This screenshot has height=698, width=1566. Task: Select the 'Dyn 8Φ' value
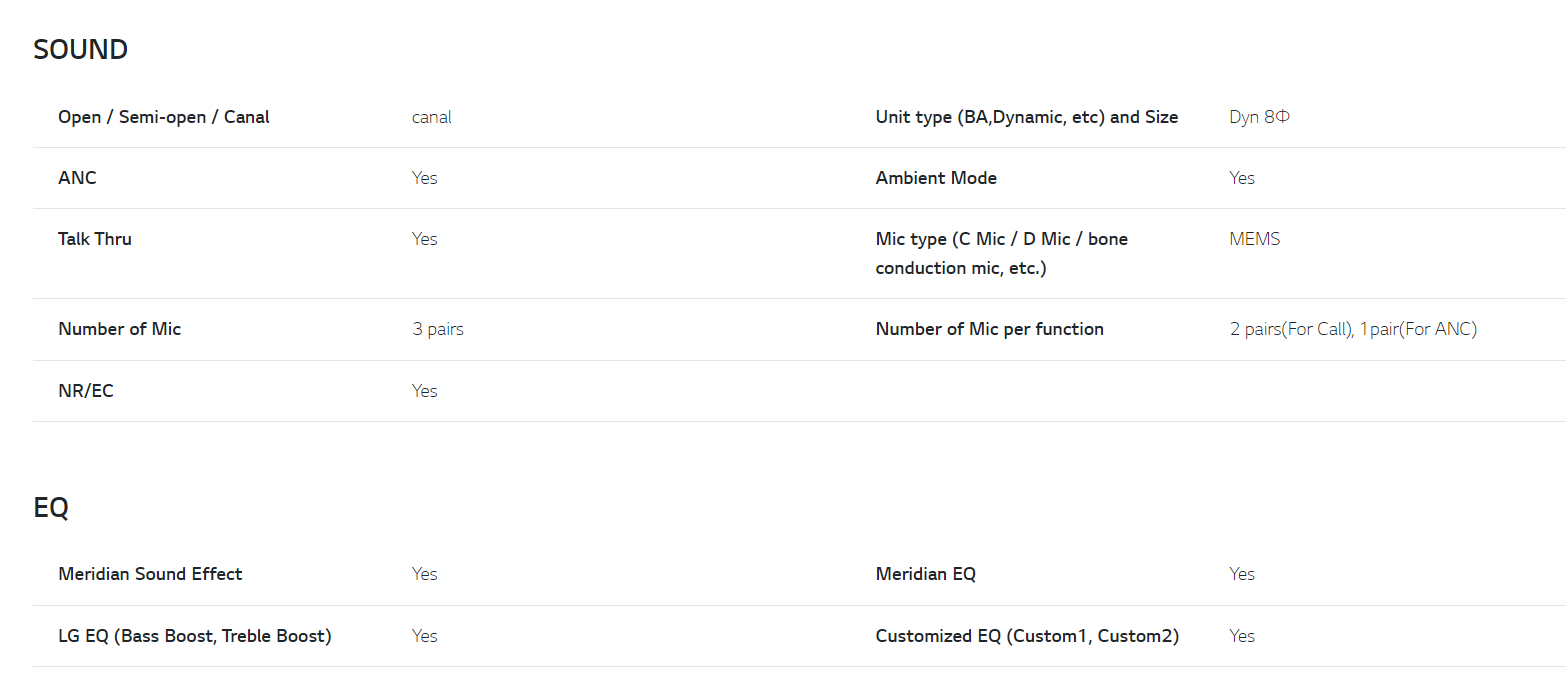pos(1259,117)
